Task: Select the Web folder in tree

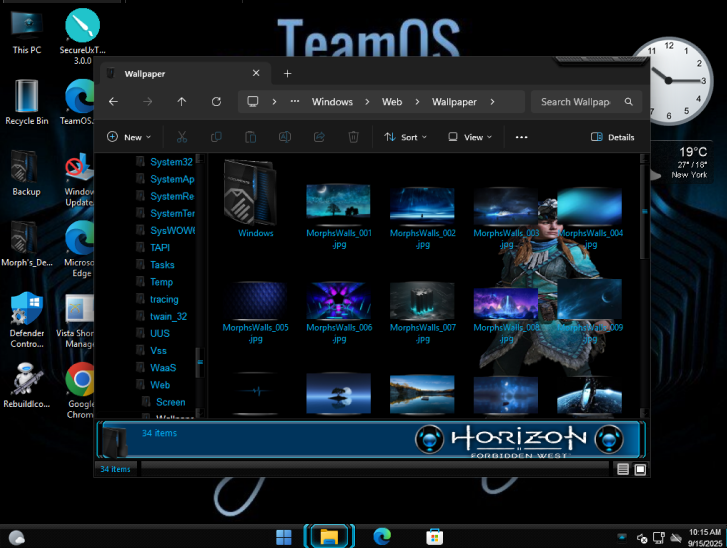Action: 160,385
